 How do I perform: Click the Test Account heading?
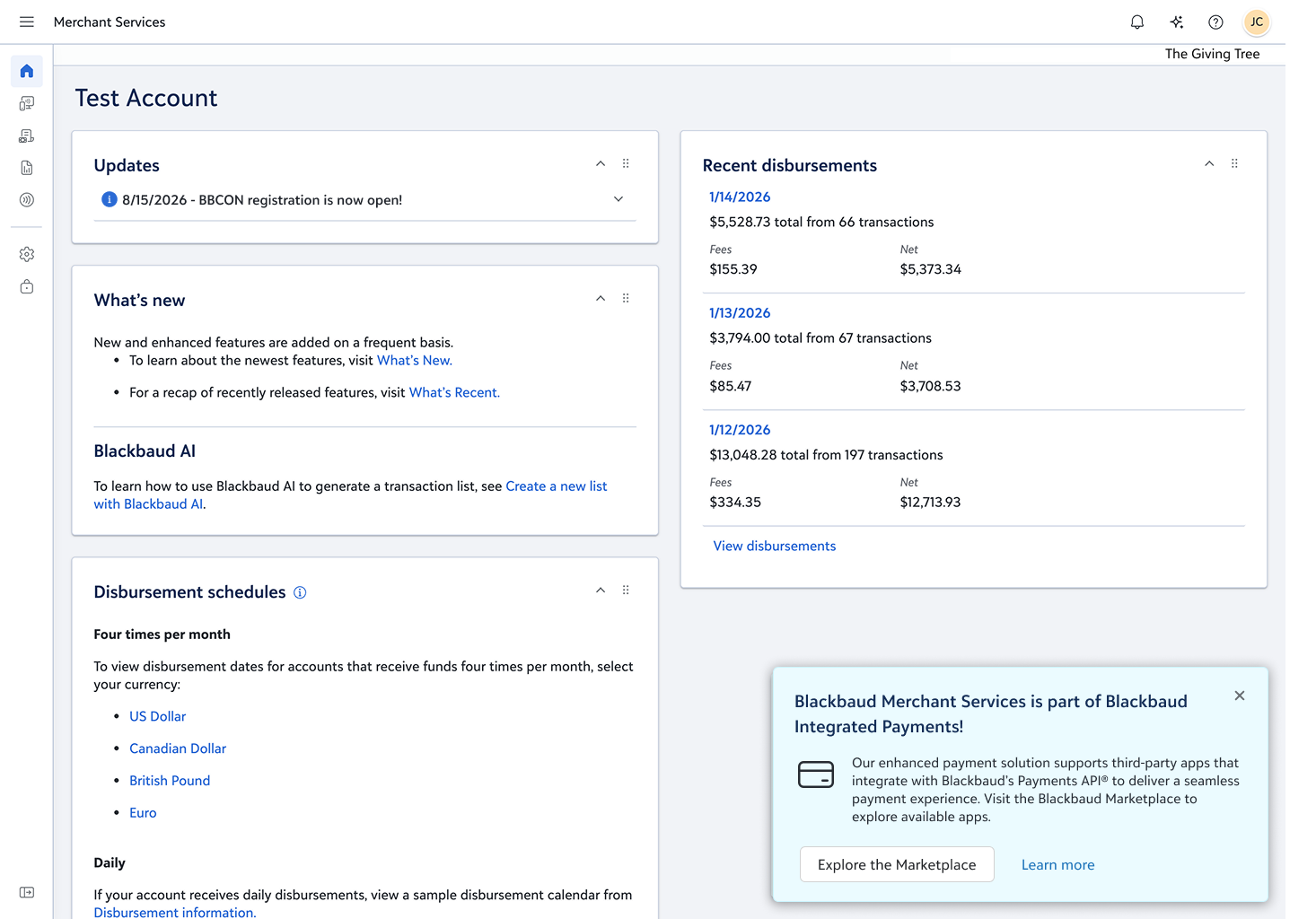coord(146,98)
